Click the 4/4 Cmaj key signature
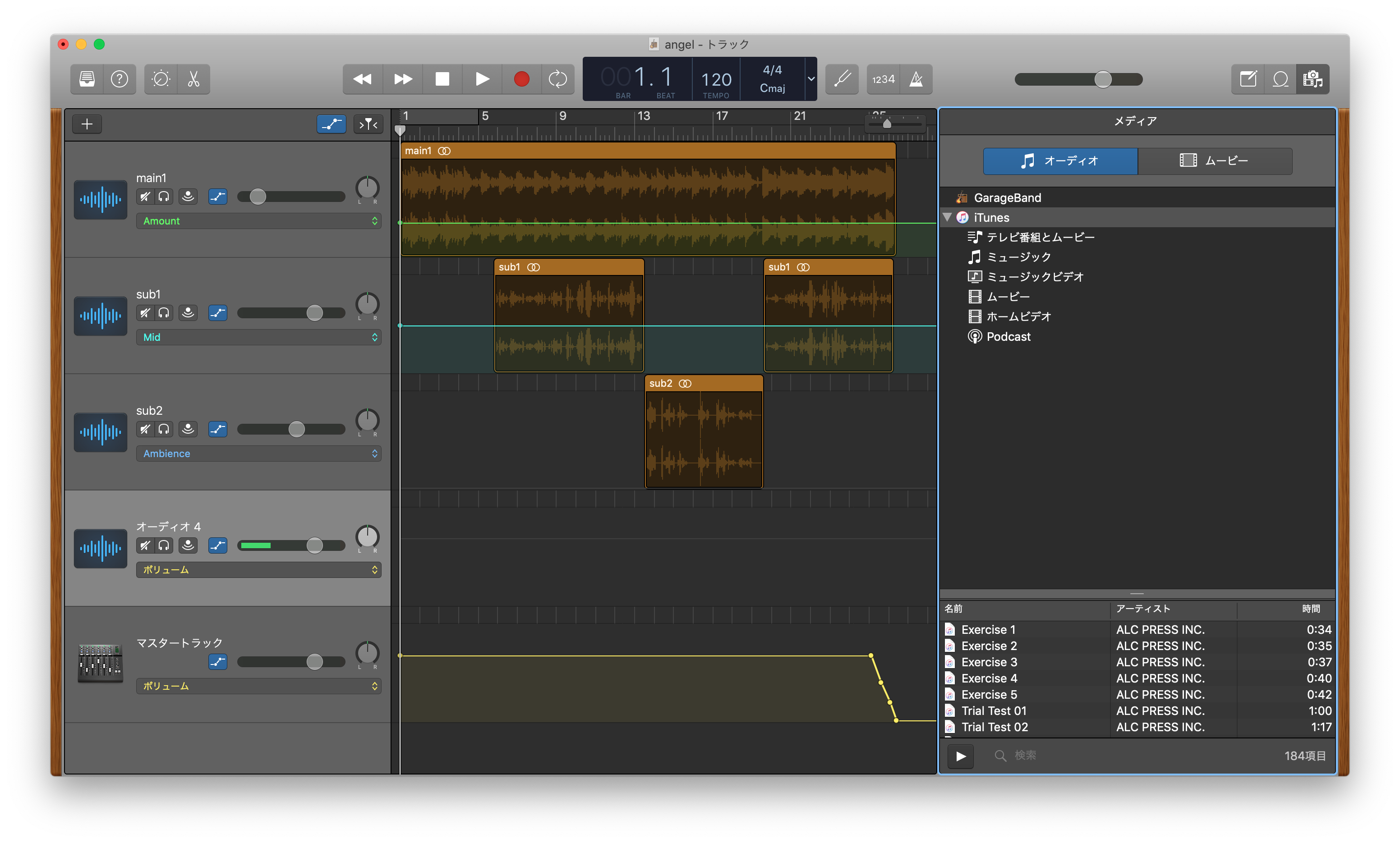Viewport: 1400px width, 843px height. 772,79
